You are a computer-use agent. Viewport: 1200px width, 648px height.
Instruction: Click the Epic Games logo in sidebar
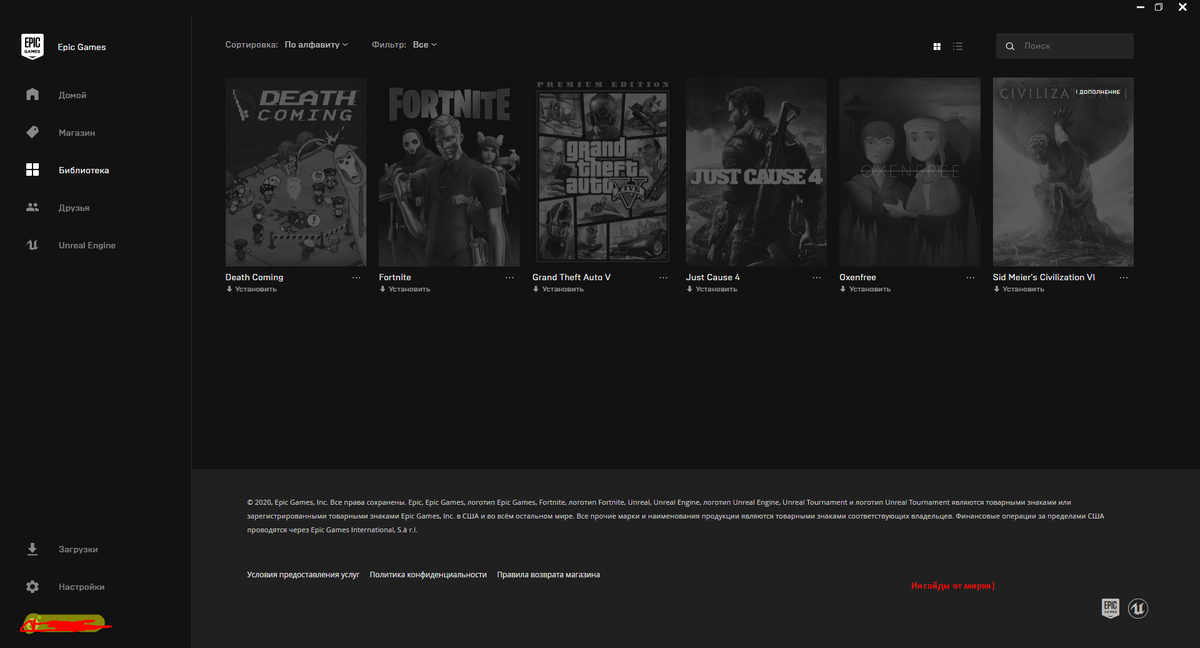coord(33,47)
